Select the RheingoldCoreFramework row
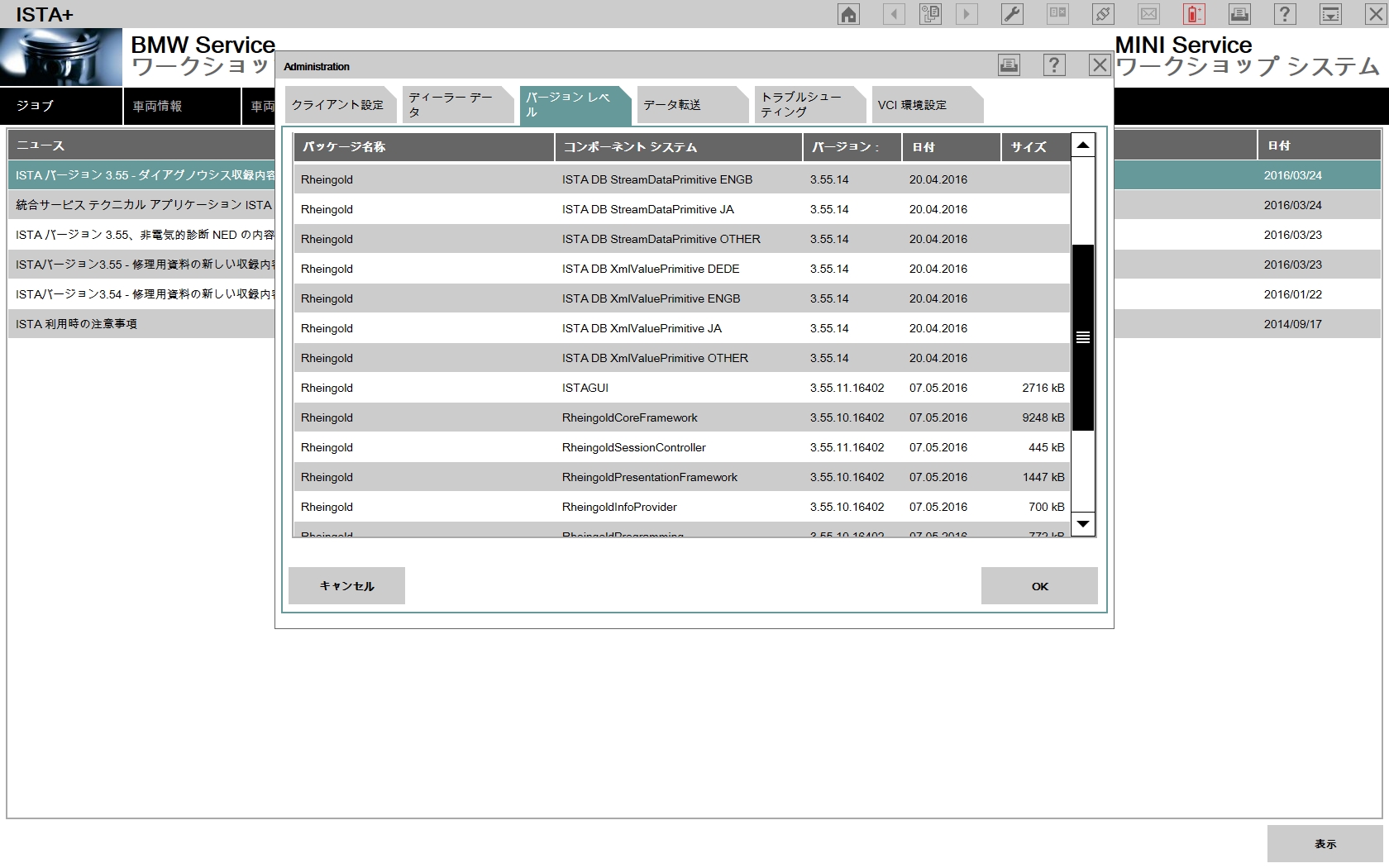1389x868 pixels. 682,417
